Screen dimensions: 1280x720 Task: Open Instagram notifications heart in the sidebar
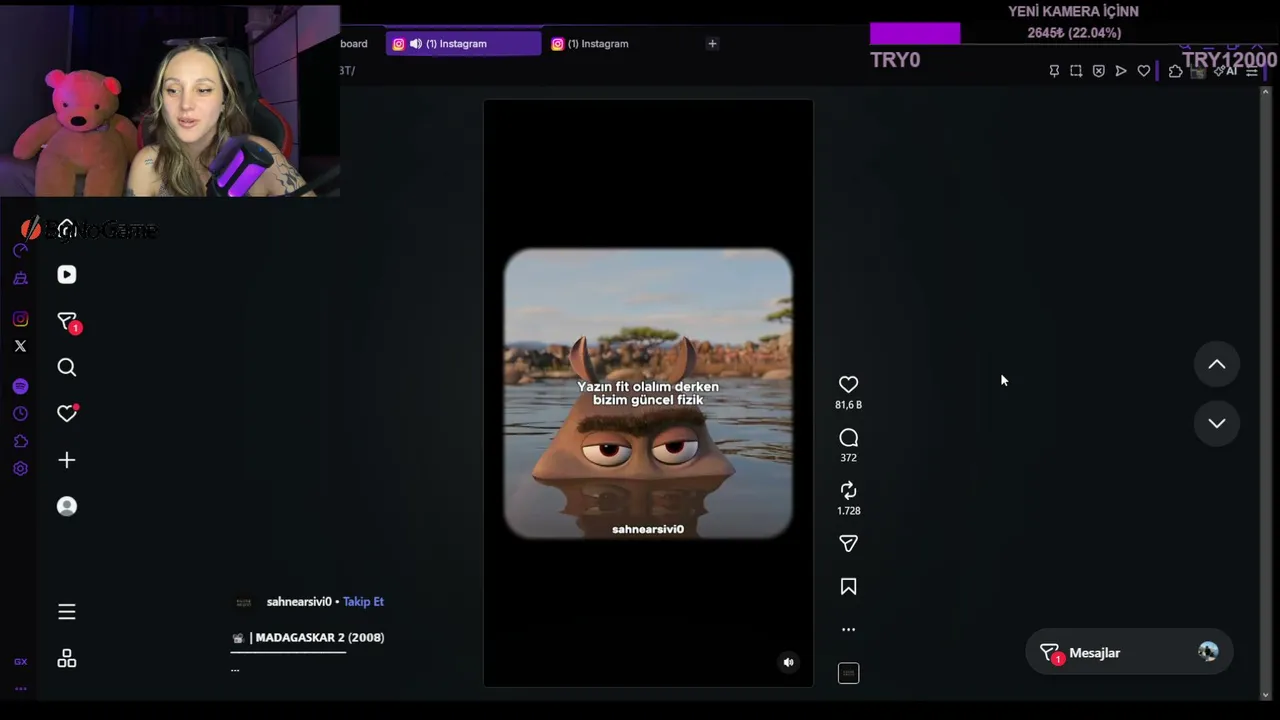point(67,413)
